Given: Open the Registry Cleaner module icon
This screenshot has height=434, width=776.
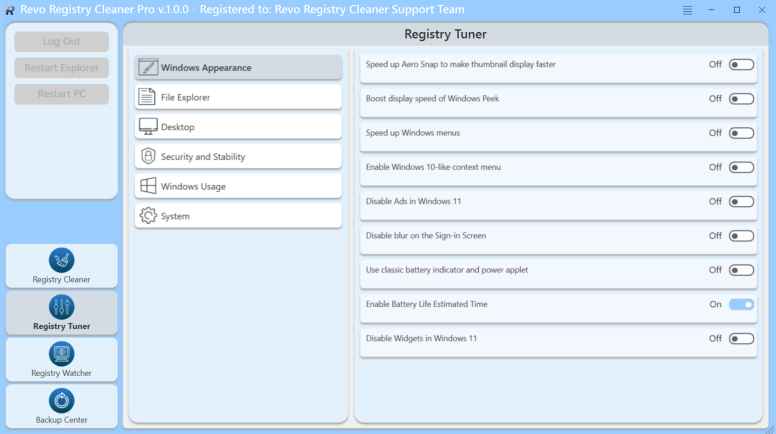Looking at the screenshot, I should [x=61, y=260].
